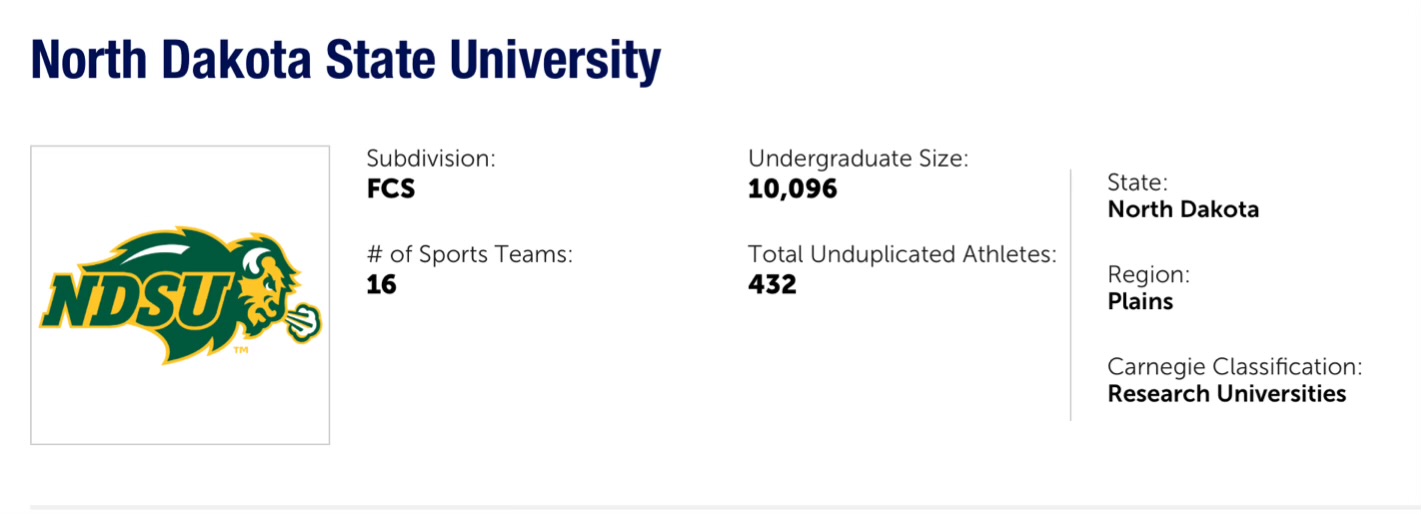This screenshot has height=515, width=1421.
Task: Select the Subdivision label
Action: click(431, 158)
